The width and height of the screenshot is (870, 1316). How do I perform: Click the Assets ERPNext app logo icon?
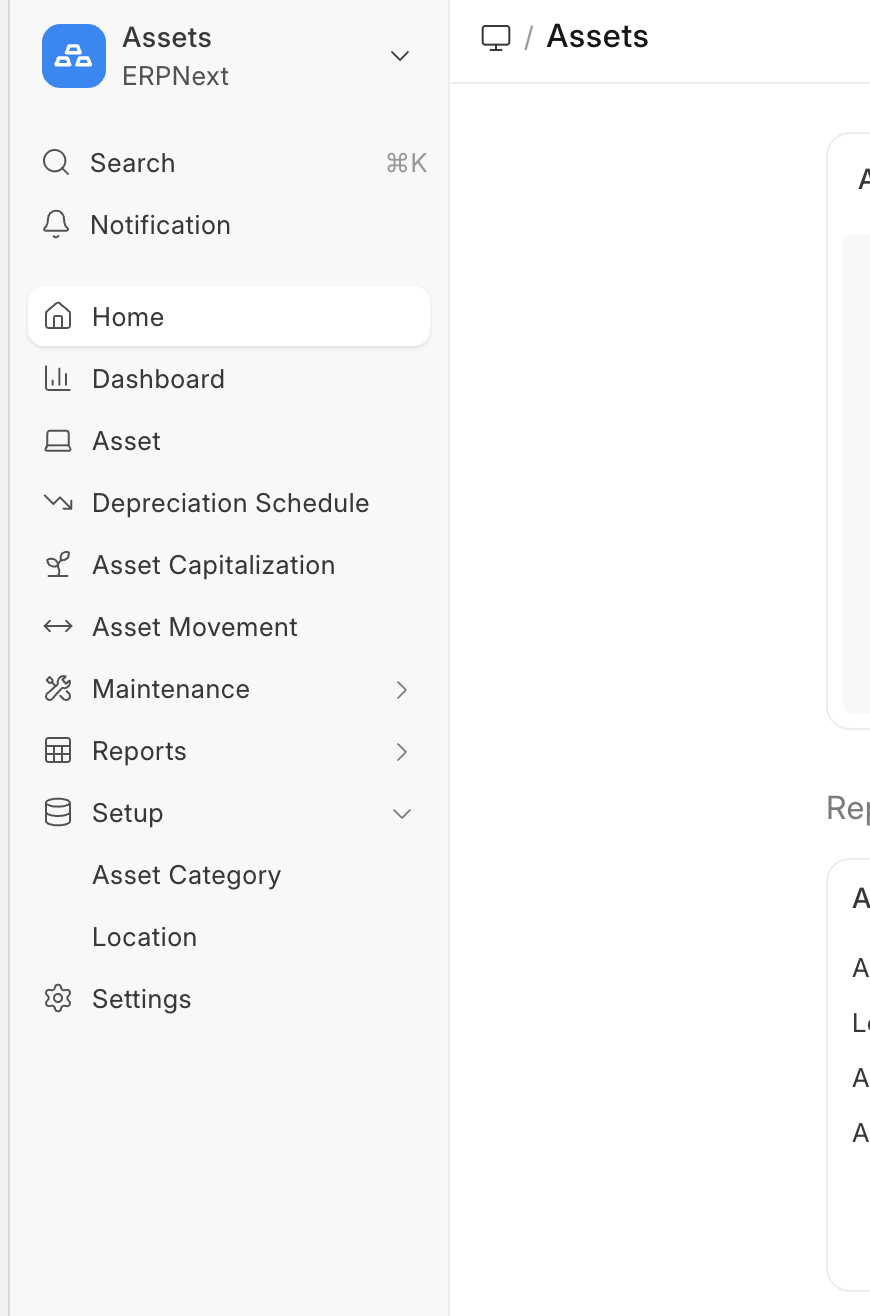coord(74,56)
